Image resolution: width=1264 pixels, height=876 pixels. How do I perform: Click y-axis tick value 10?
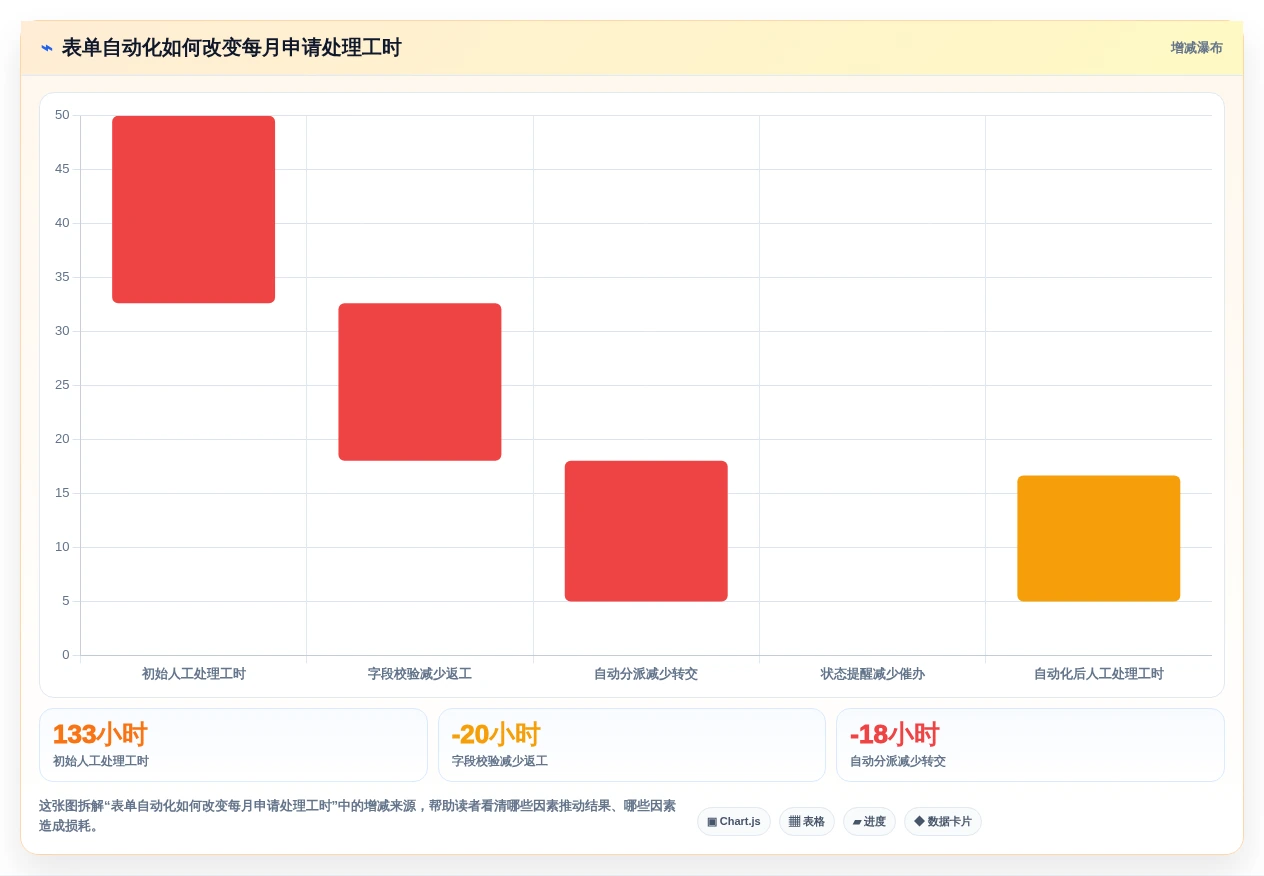click(62, 547)
